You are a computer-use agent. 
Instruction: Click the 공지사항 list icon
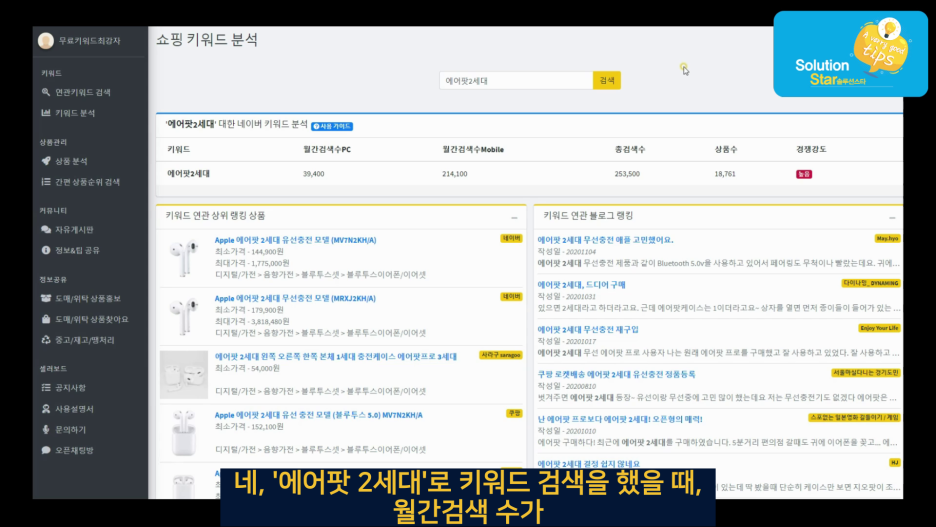46,388
